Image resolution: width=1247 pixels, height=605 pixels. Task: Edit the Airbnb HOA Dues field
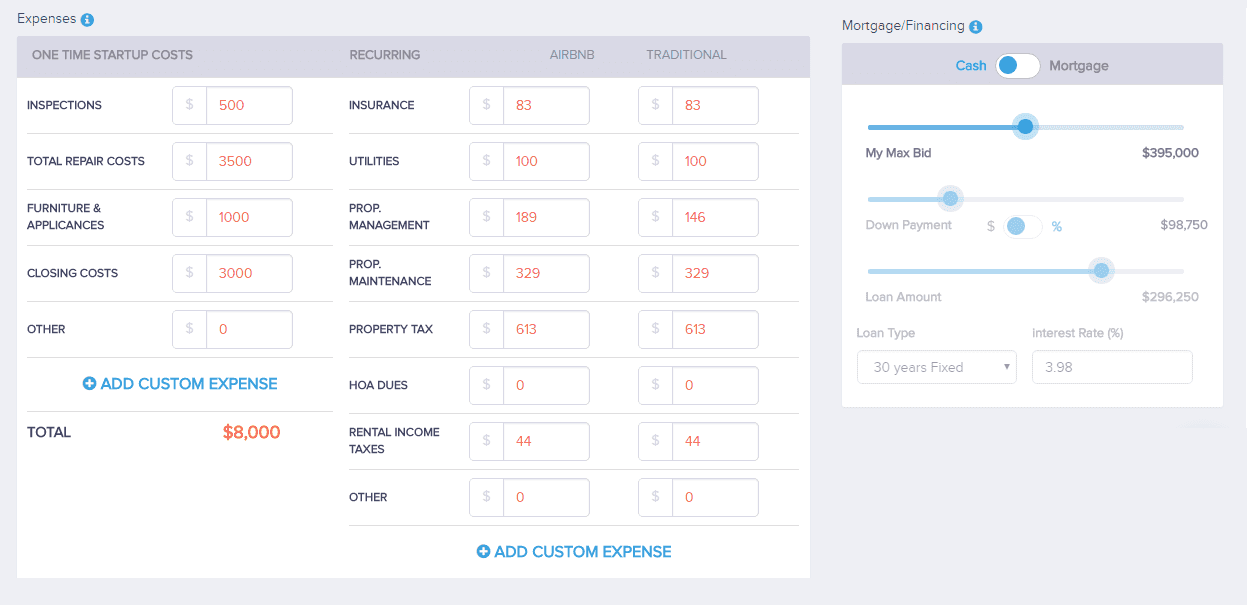(545, 385)
